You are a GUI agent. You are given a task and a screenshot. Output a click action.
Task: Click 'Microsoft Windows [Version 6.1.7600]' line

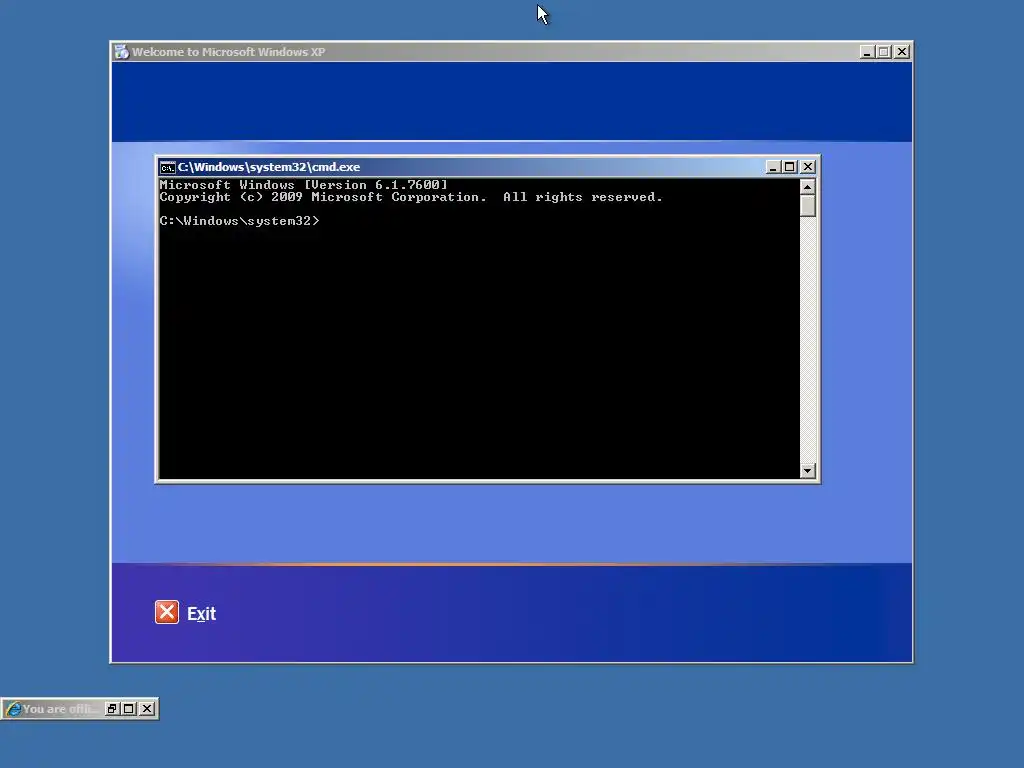click(304, 185)
